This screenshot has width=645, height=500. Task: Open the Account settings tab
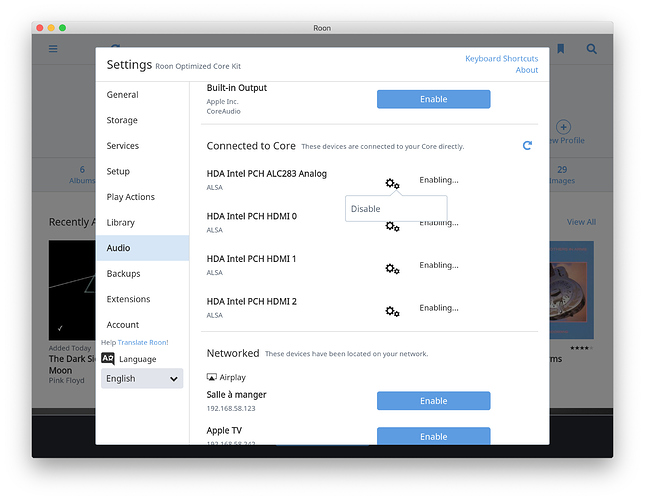tap(142, 324)
